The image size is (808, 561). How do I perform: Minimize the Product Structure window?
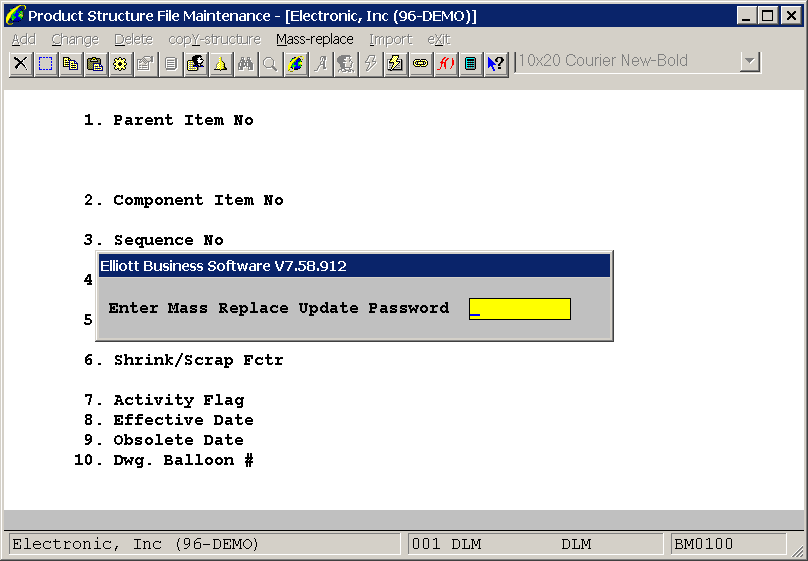click(746, 15)
